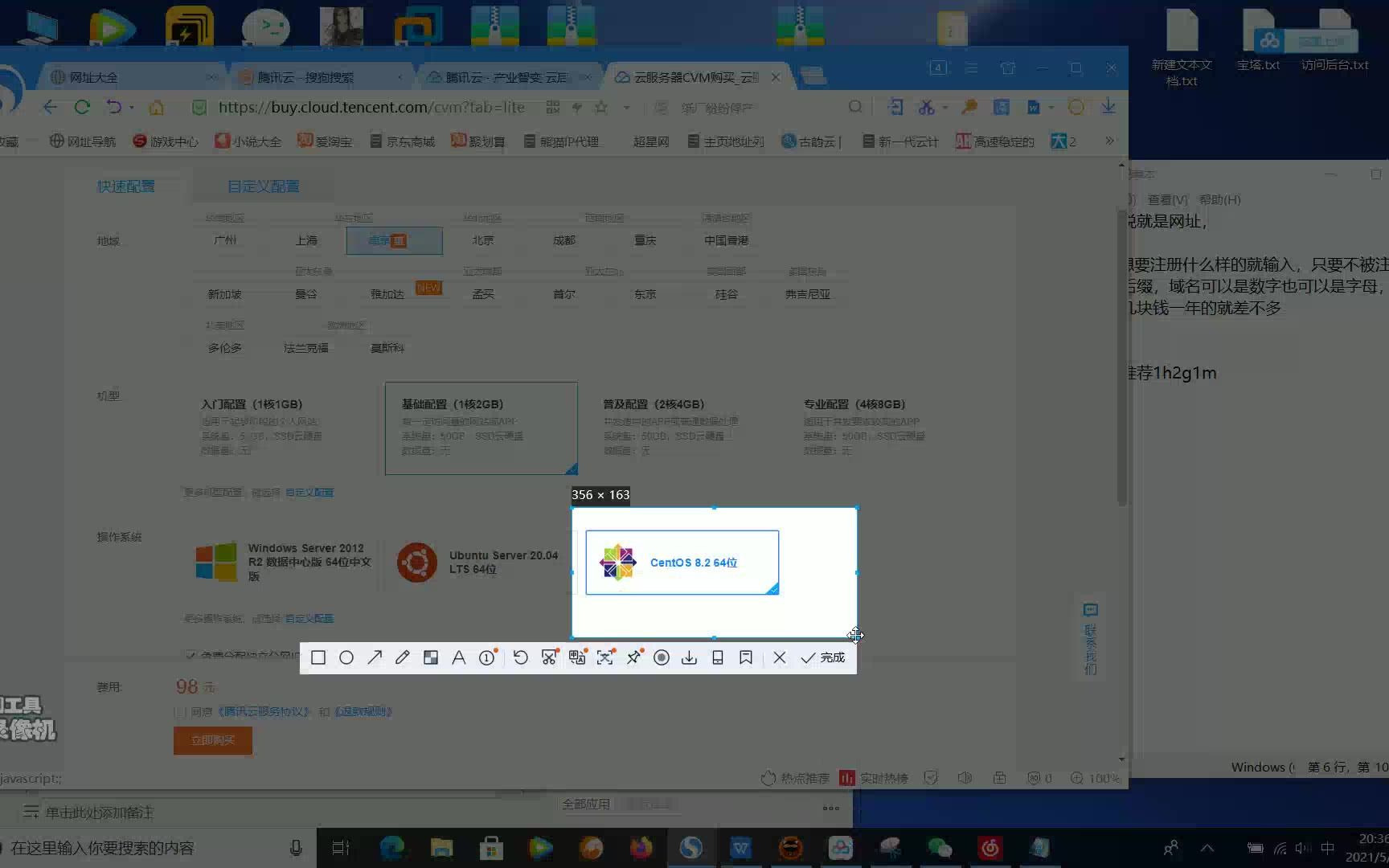Select Ubuntu Server 20.04 LTS system
Image resolution: width=1389 pixels, height=868 pixels.
481,562
